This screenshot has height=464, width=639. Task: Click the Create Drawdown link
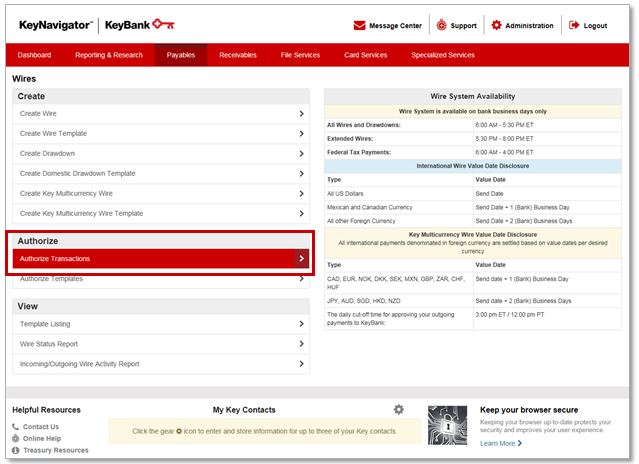pos(47,154)
